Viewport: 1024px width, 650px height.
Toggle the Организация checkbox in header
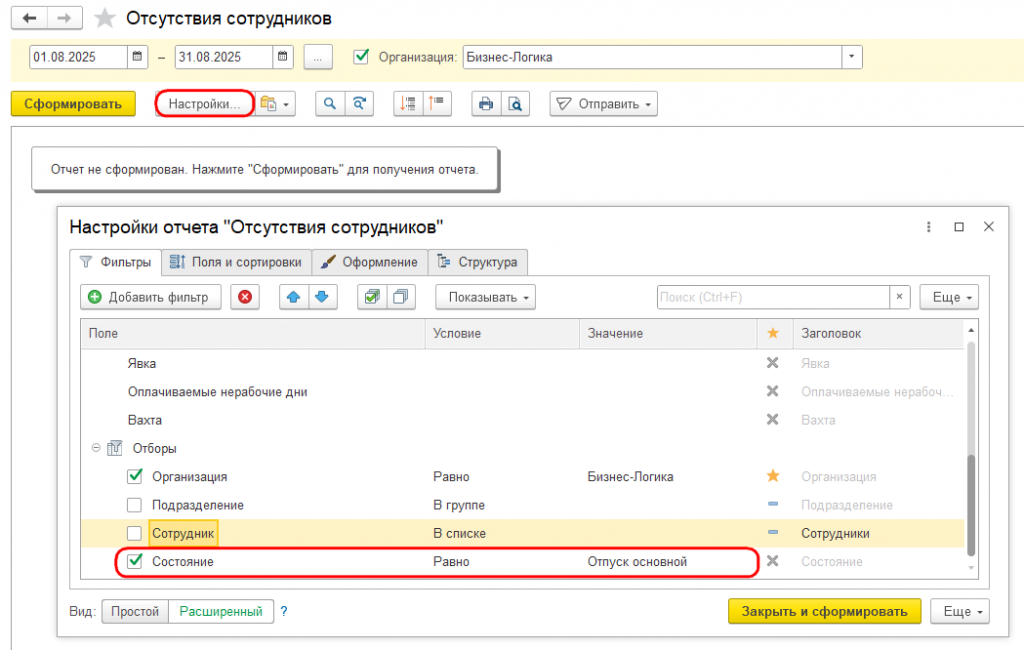click(x=361, y=57)
